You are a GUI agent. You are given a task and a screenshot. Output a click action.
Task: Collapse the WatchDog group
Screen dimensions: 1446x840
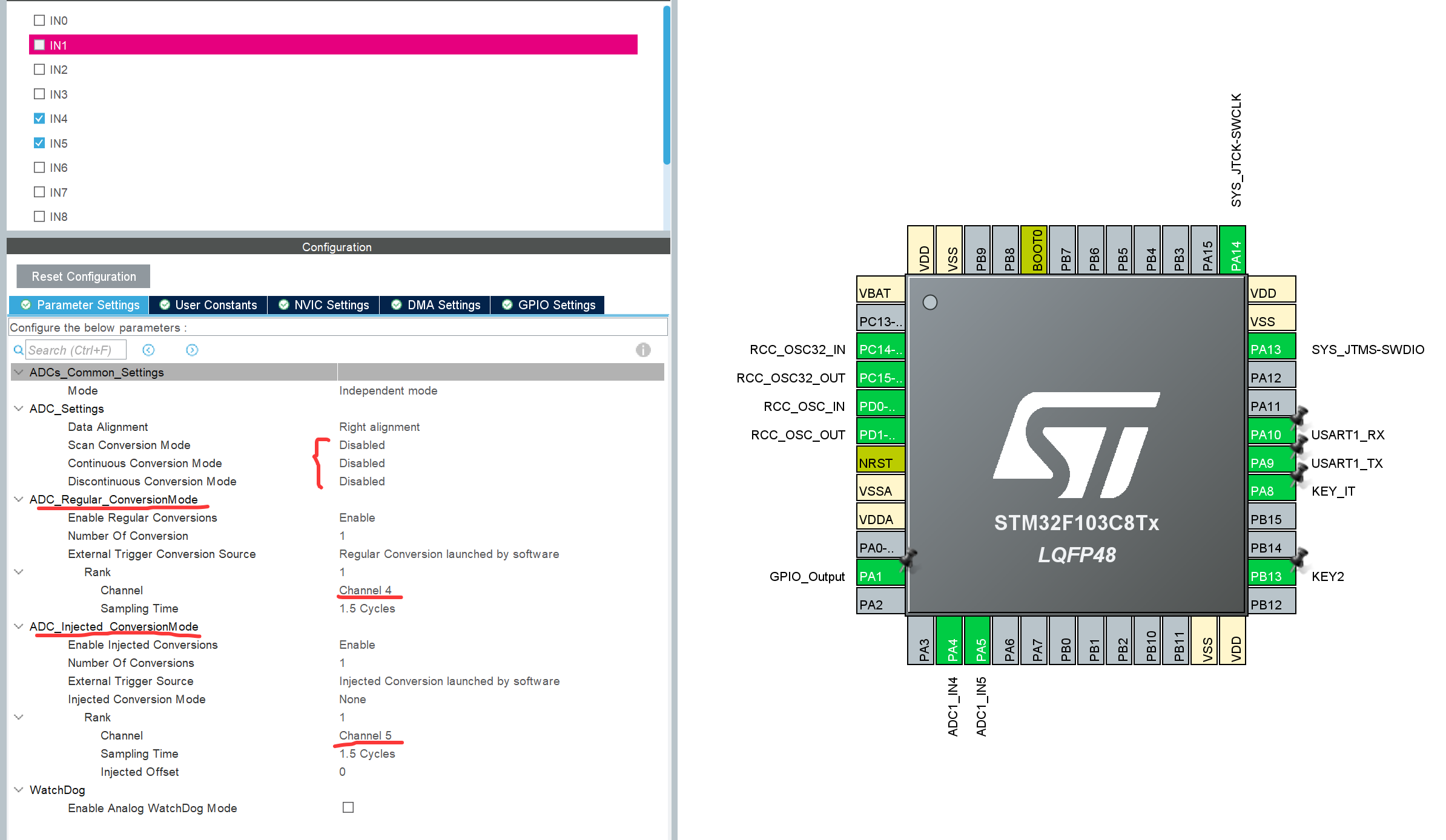click(19, 790)
